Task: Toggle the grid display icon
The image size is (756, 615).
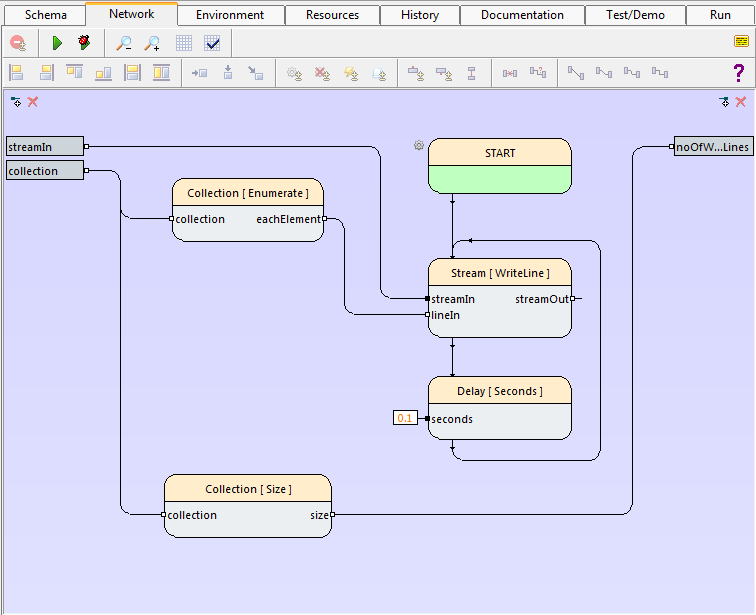Action: (x=184, y=43)
